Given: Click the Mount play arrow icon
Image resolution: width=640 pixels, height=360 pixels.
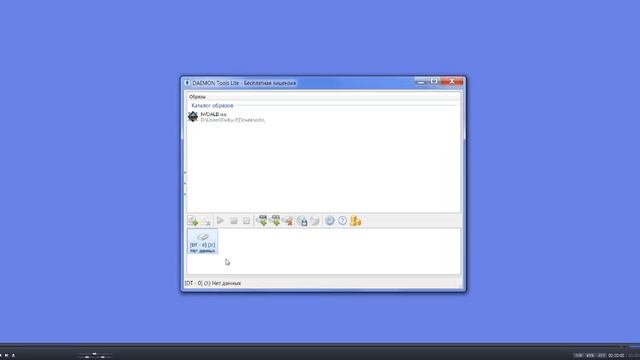Looking at the screenshot, I should [220, 221].
